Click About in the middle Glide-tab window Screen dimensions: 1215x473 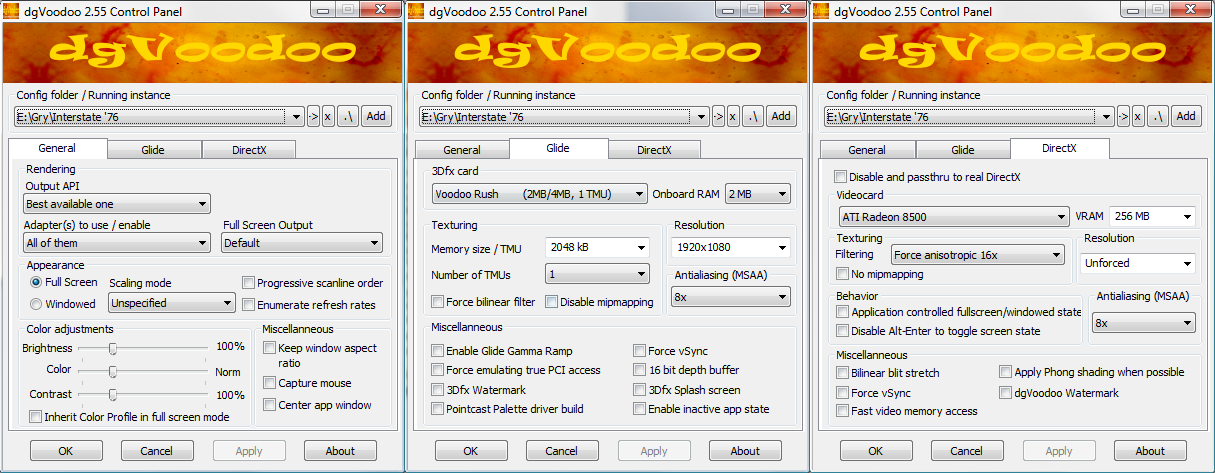[x=745, y=451]
